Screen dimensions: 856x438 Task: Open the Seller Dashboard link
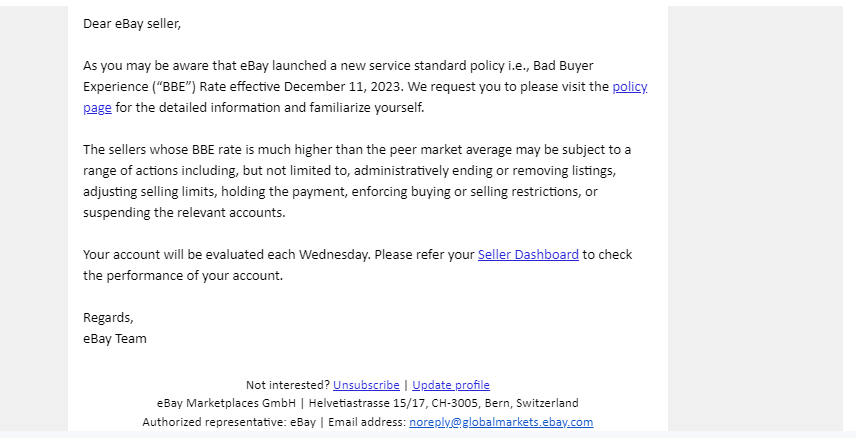coord(528,255)
